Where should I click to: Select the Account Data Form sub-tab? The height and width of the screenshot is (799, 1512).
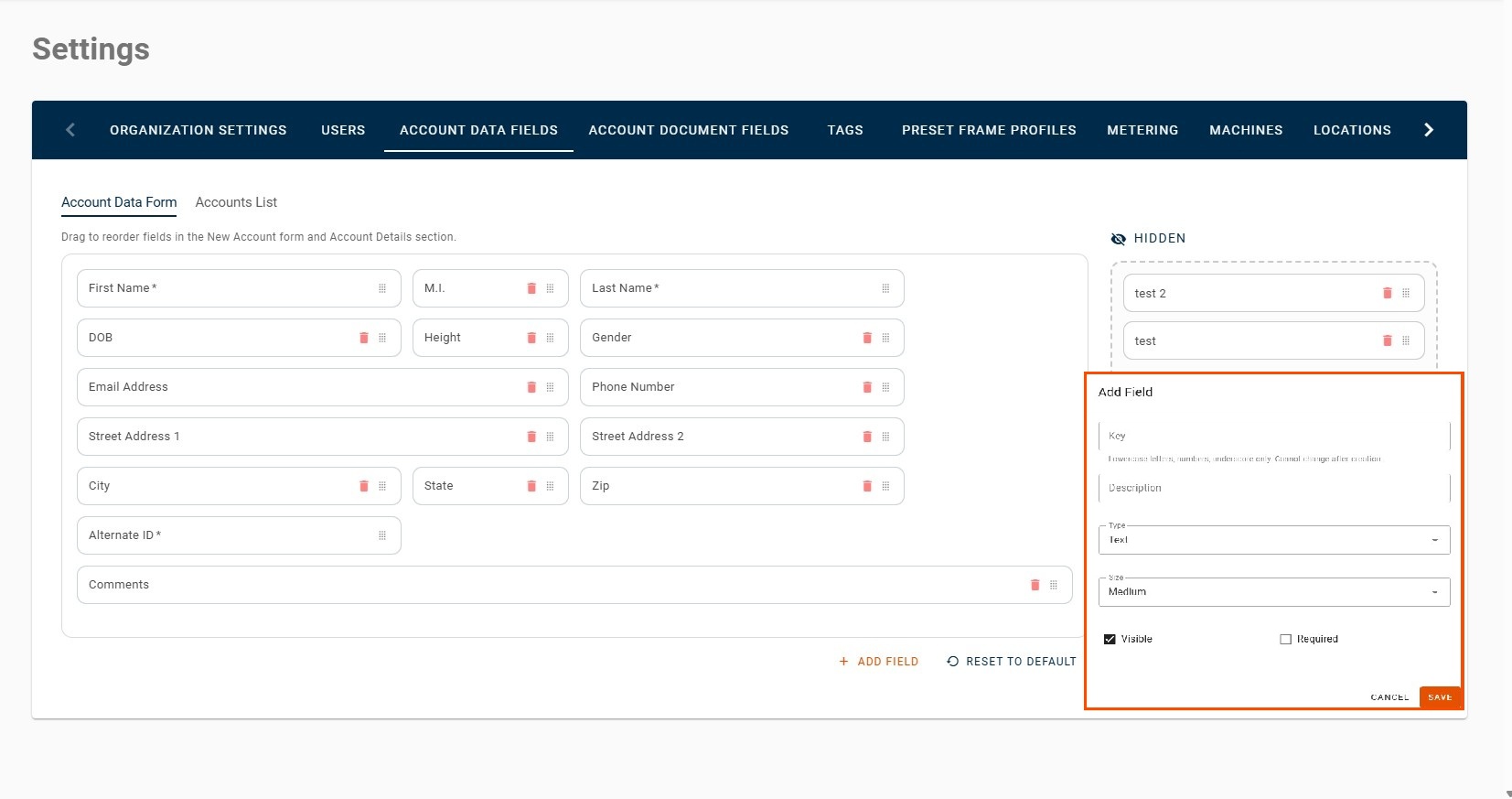(119, 202)
